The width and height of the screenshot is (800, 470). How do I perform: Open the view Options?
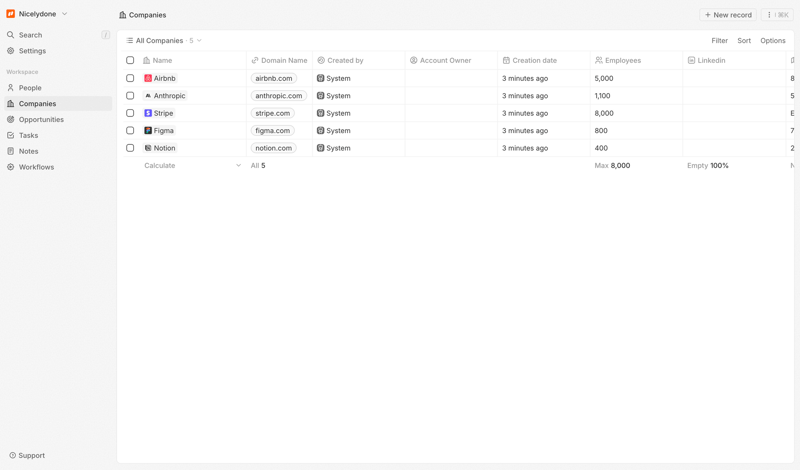coord(772,40)
